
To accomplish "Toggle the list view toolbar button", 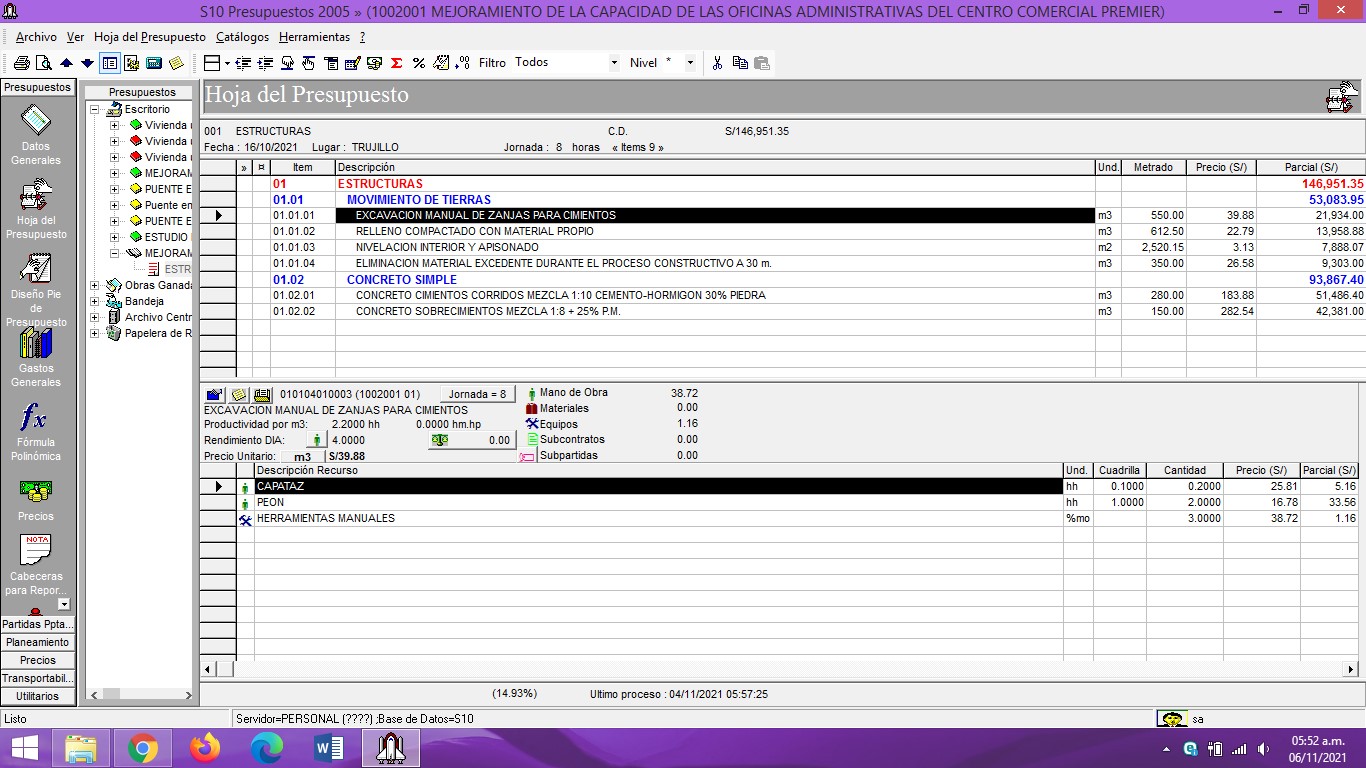I will coord(110,63).
